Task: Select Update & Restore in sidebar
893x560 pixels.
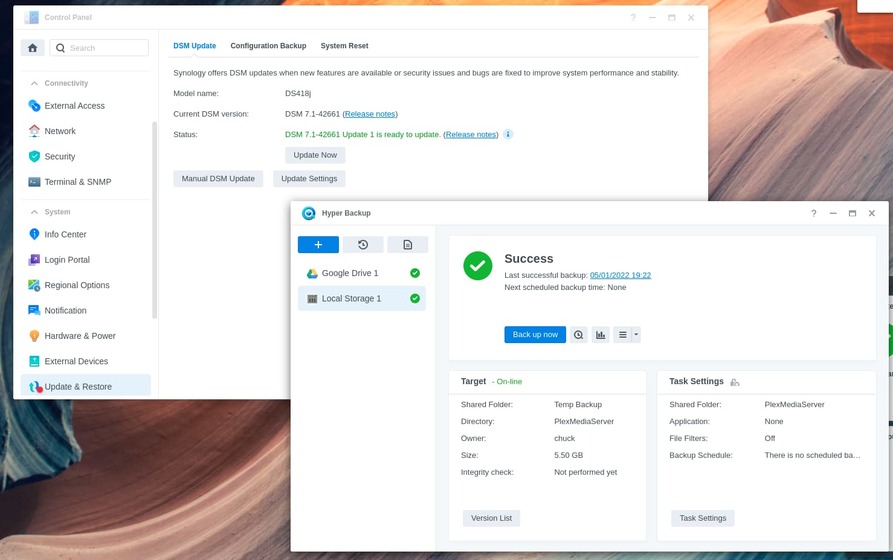Action: (x=85, y=386)
